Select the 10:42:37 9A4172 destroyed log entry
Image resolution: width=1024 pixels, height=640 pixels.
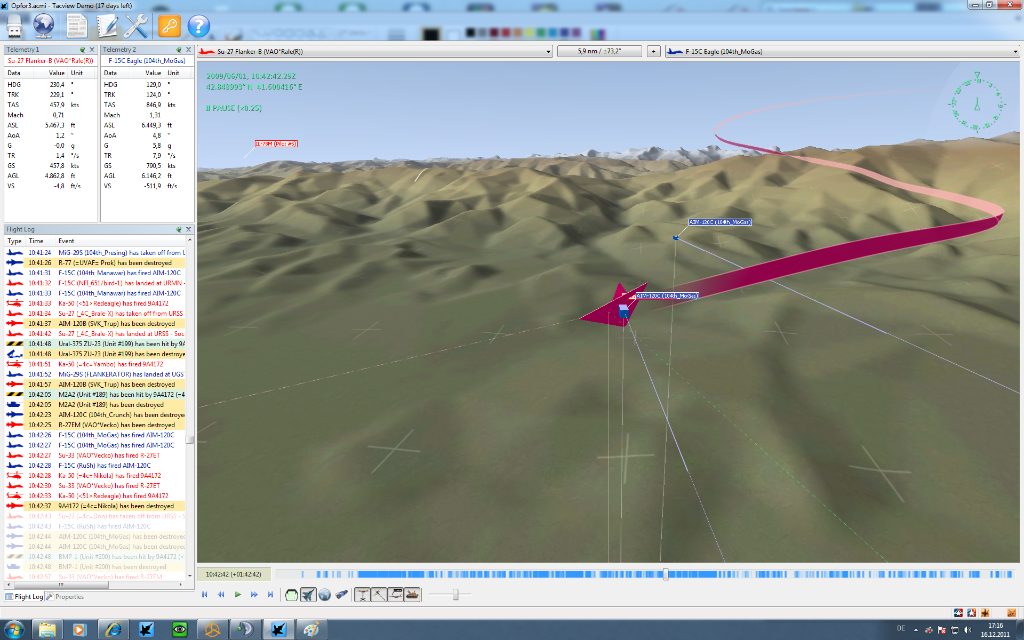click(100, 506)
